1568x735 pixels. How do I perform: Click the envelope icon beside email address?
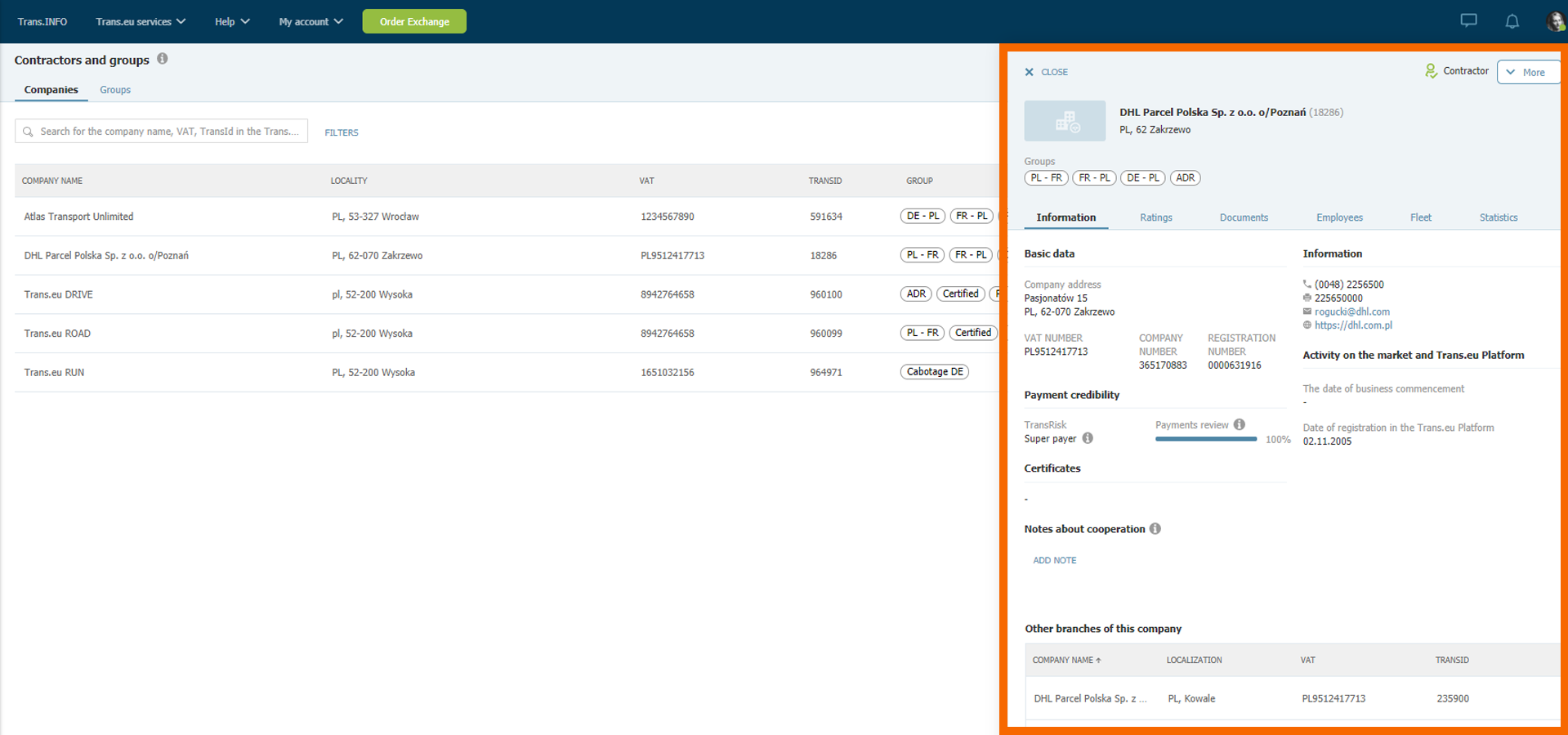(1307, 311)
